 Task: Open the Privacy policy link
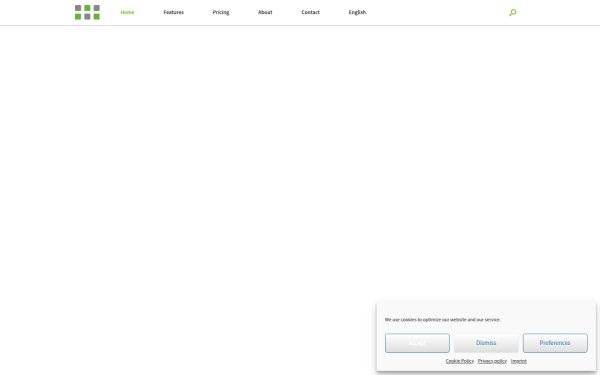click(x=492, y=361)
